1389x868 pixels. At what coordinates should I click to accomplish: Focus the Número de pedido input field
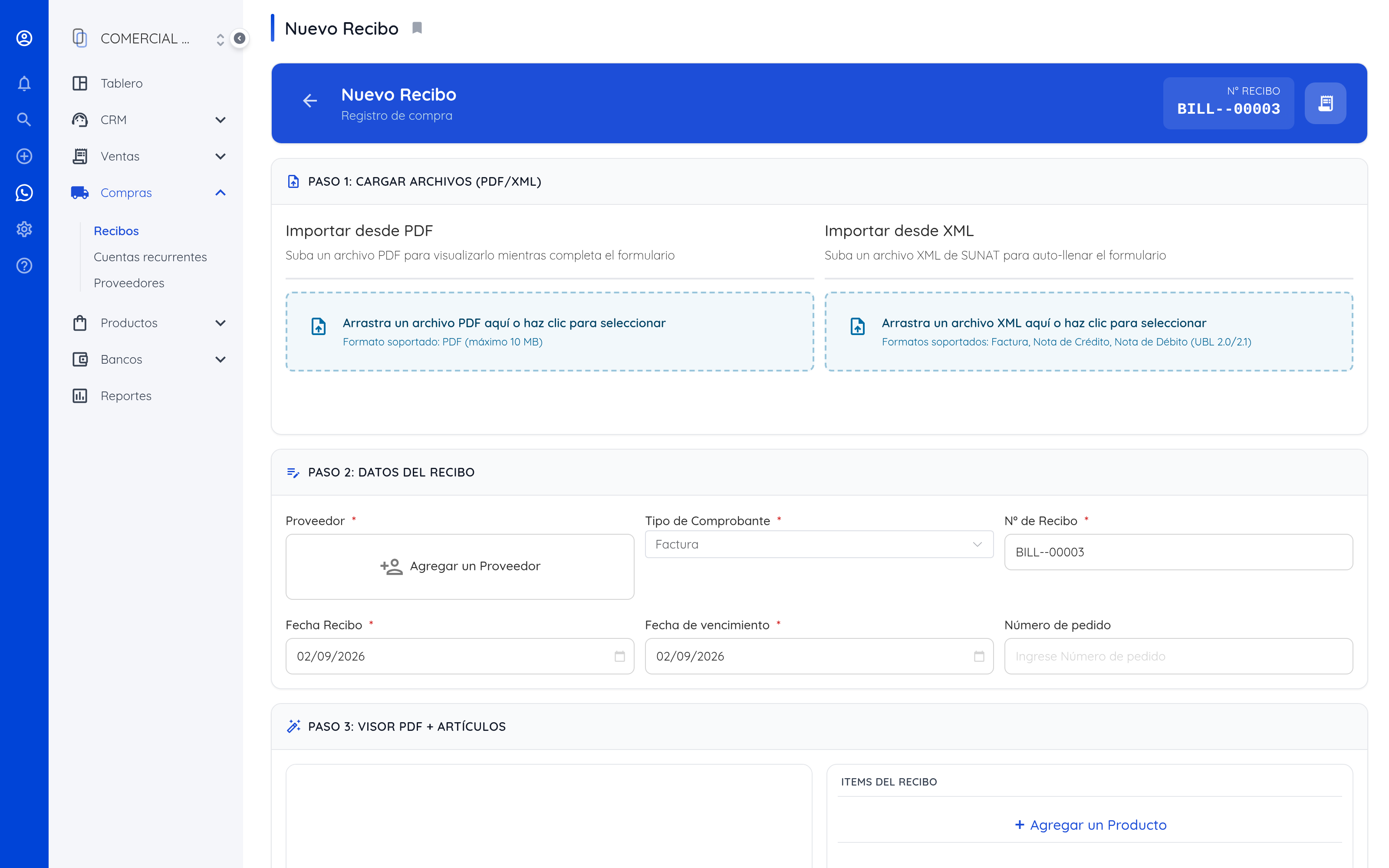click(x=1178, y=656)
